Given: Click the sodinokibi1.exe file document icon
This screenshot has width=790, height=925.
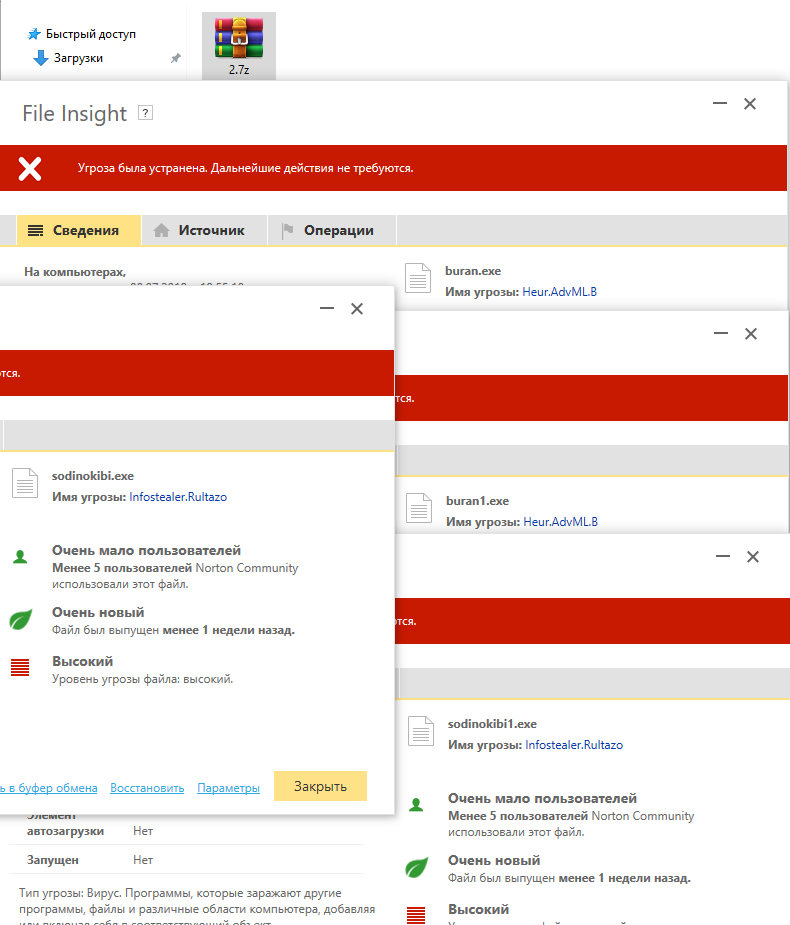Looking at the screenshot, I should pyautogui.click(x=421, y=731).
